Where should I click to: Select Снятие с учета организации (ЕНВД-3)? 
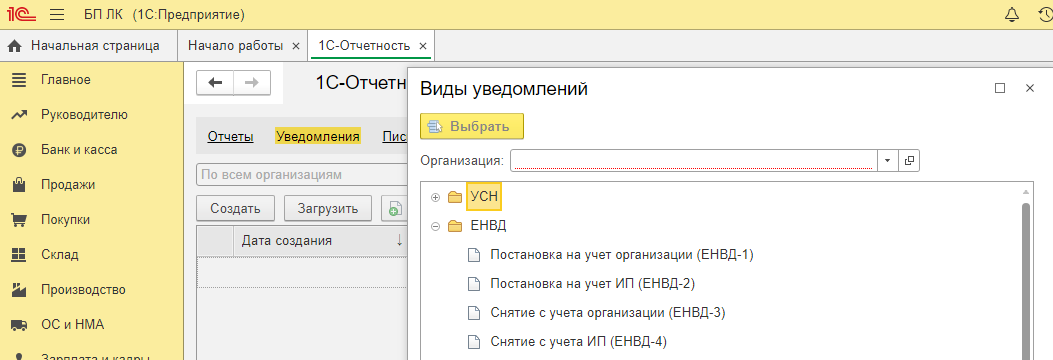click(608, 312)
